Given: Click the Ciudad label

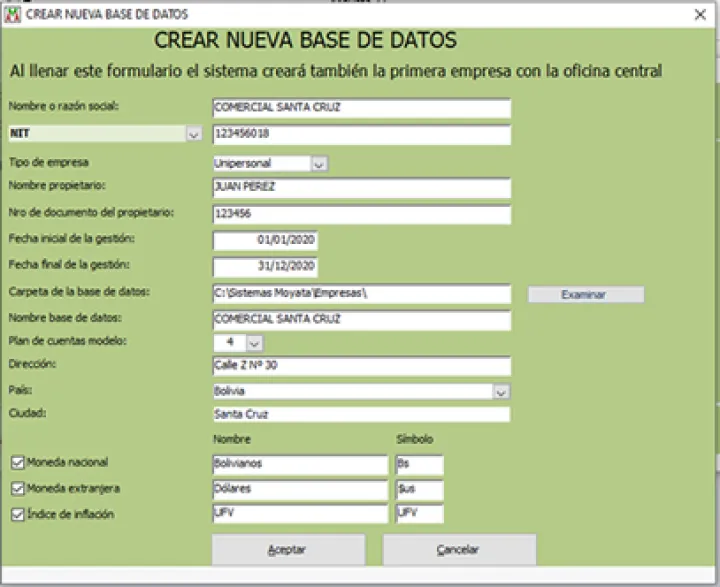Looking at the screenshot, I should (x=28, y=413).
